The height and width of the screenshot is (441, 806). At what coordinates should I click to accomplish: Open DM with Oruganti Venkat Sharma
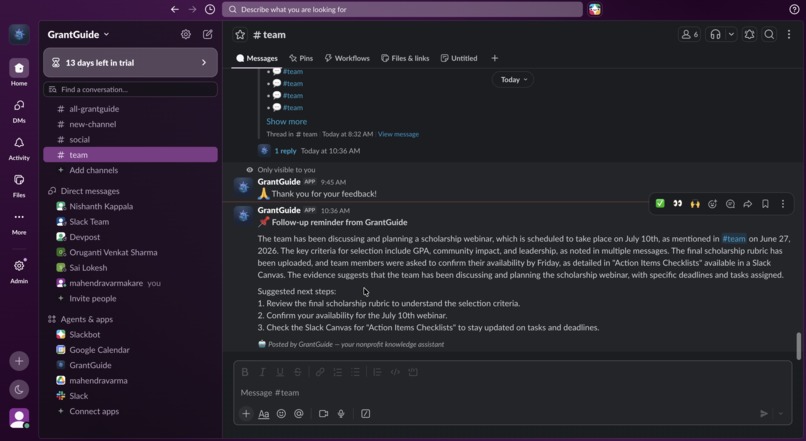click(131, 252)
